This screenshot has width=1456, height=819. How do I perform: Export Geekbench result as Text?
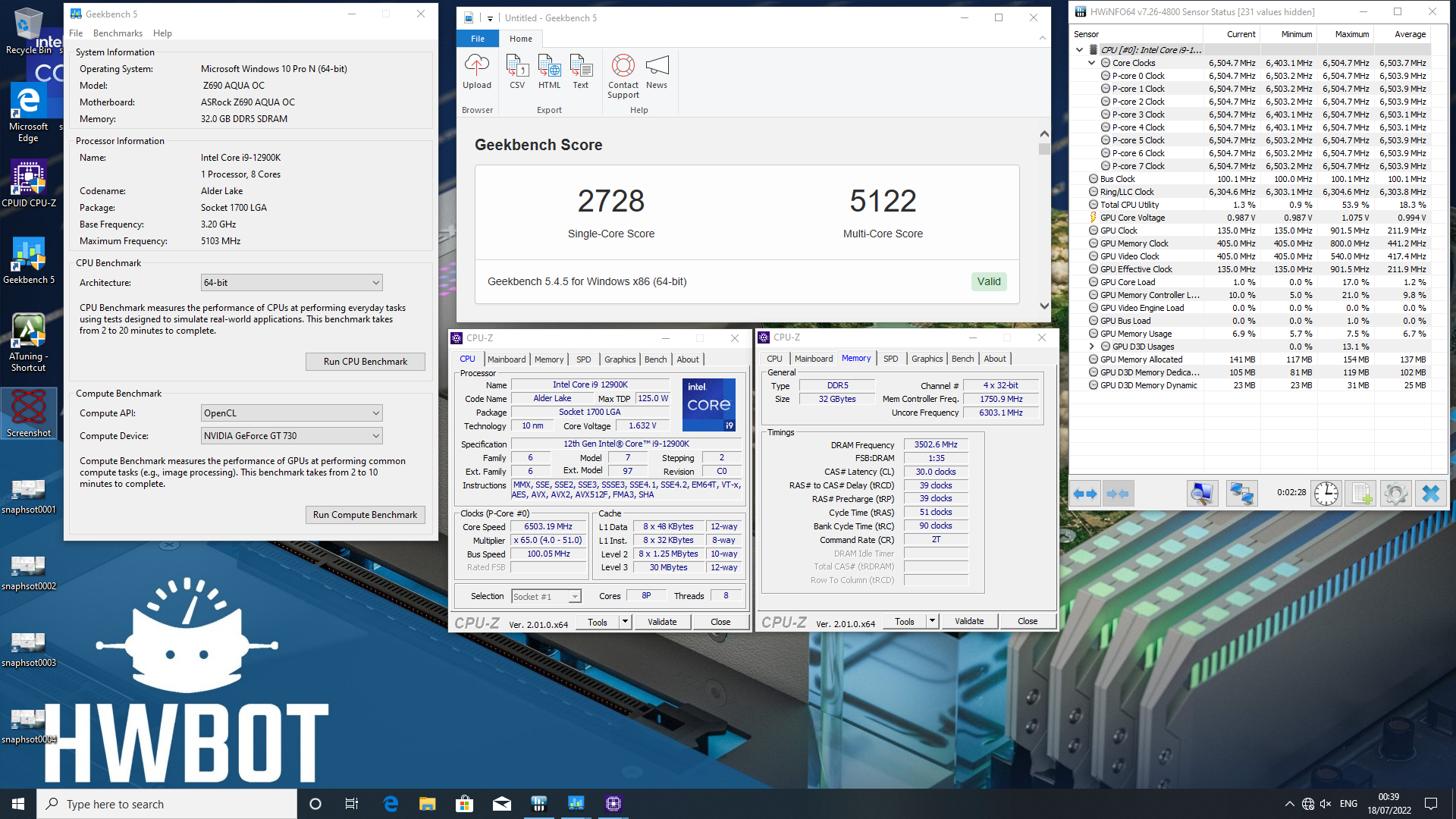click(581, 72)
